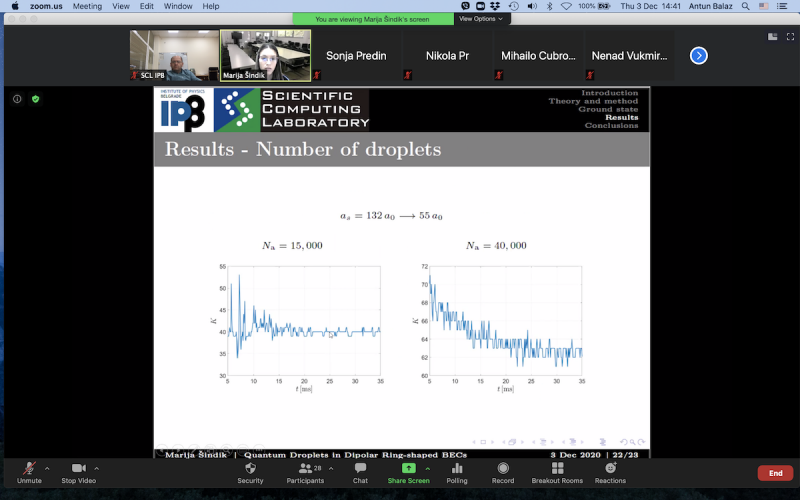
Task: Open Reactions emoji picker
Action: click(x=610, y=472)
